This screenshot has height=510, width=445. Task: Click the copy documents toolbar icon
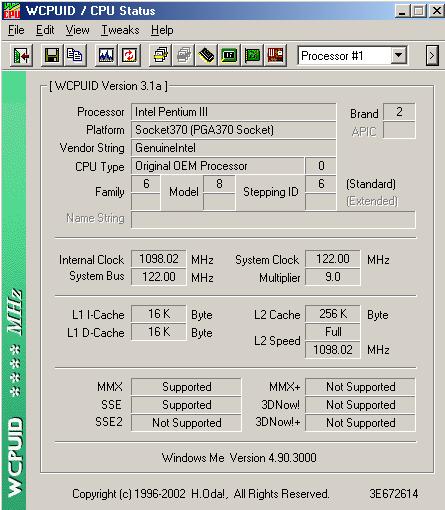(x=75, y=55)
